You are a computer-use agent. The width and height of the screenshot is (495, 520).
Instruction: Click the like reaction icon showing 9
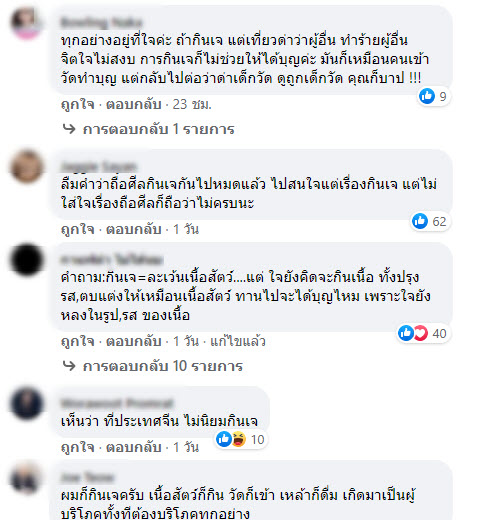tap(427, 96)
